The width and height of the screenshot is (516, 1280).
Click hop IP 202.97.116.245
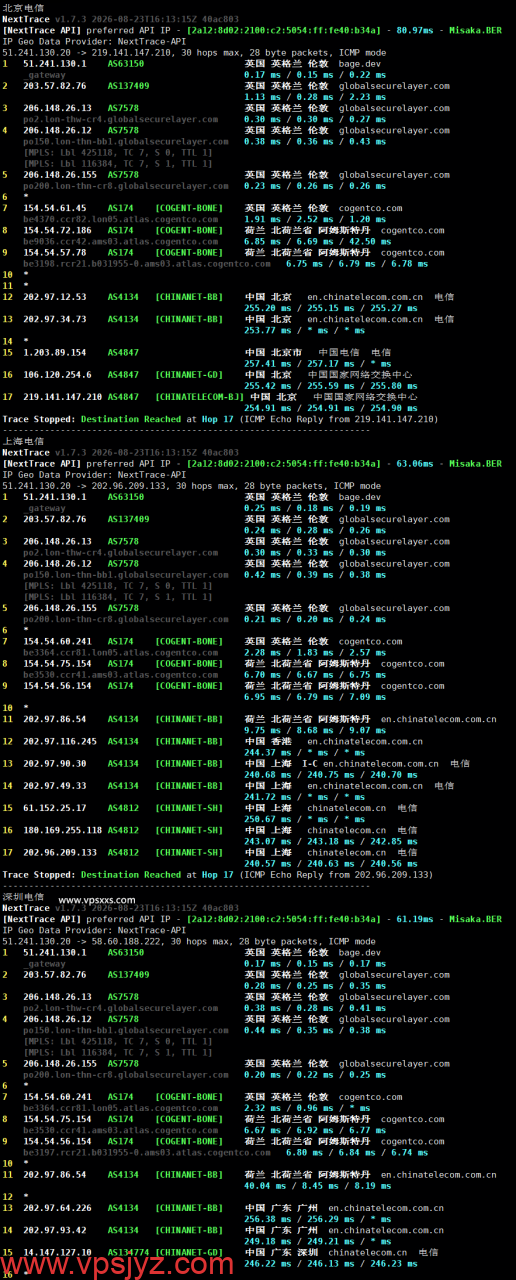[x=60, y=741]
